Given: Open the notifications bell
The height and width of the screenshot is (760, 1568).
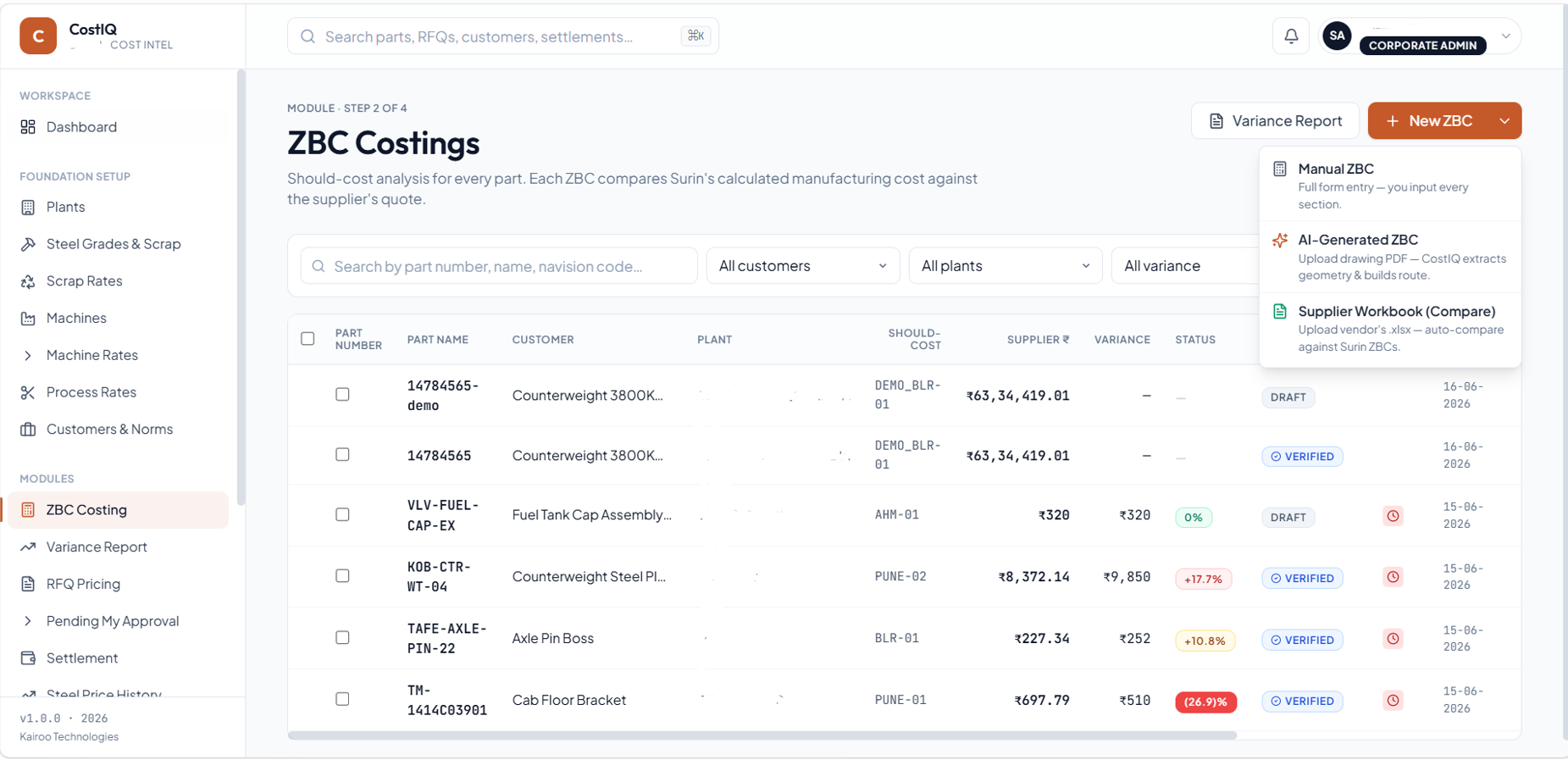Looking at the screenshot, I should 1291,36.
